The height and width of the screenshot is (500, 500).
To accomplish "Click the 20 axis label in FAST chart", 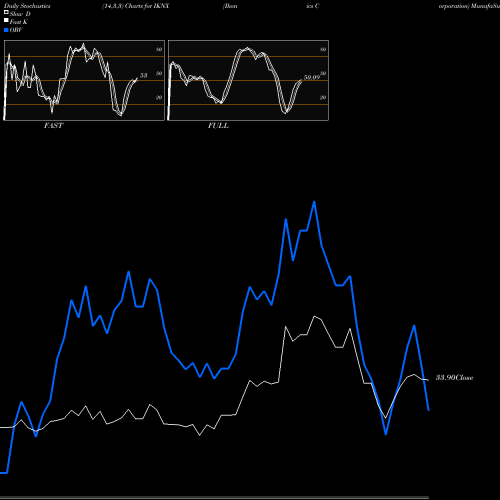I will coord(159,97).
